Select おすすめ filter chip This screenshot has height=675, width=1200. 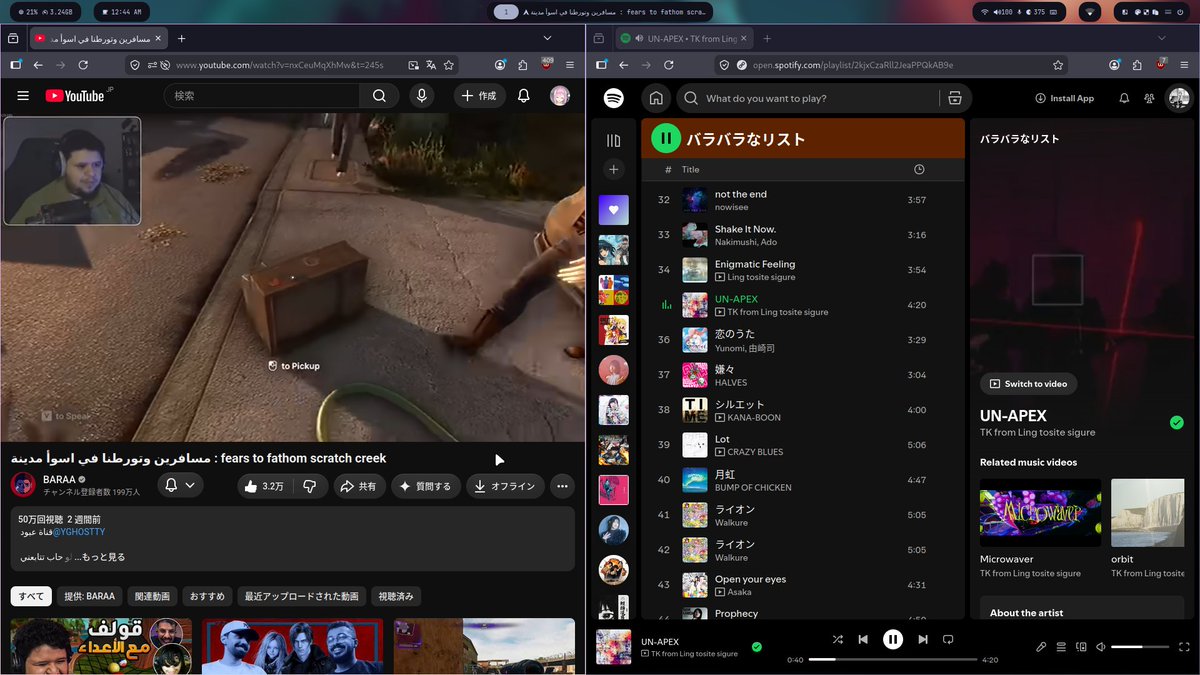[207, 596]
